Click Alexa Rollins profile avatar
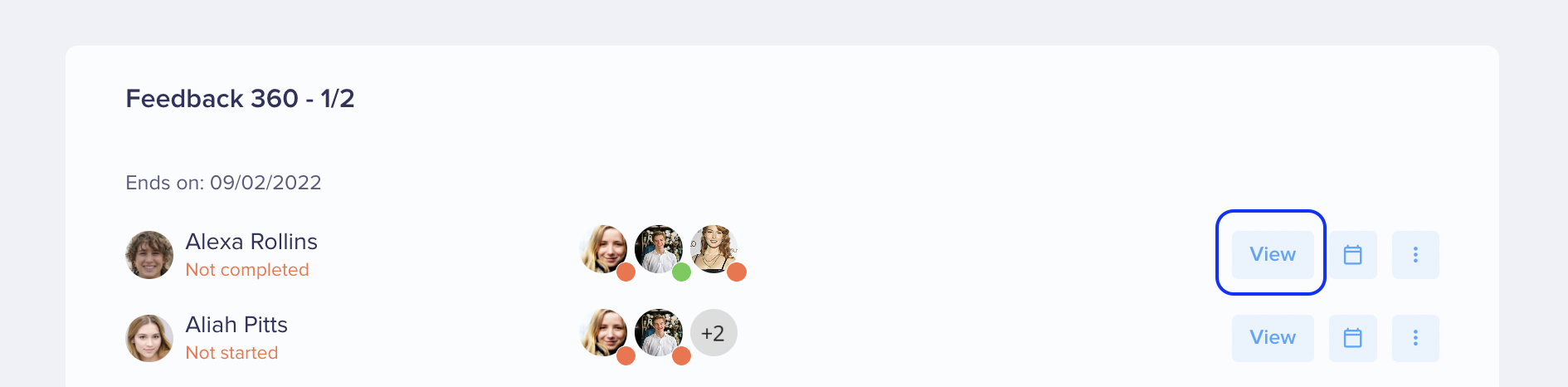This screenshot has width=1568, height=387. click(x=149, y=255)
